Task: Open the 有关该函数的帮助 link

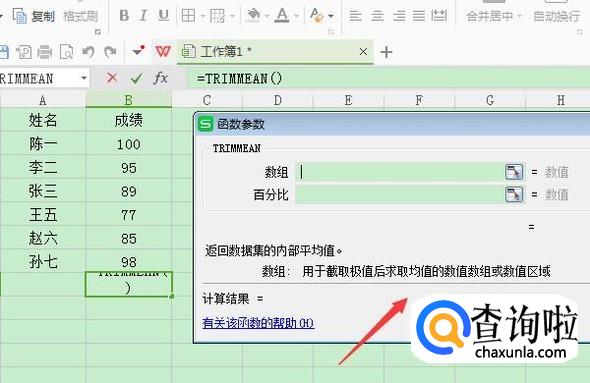Action: pos(258,323)
